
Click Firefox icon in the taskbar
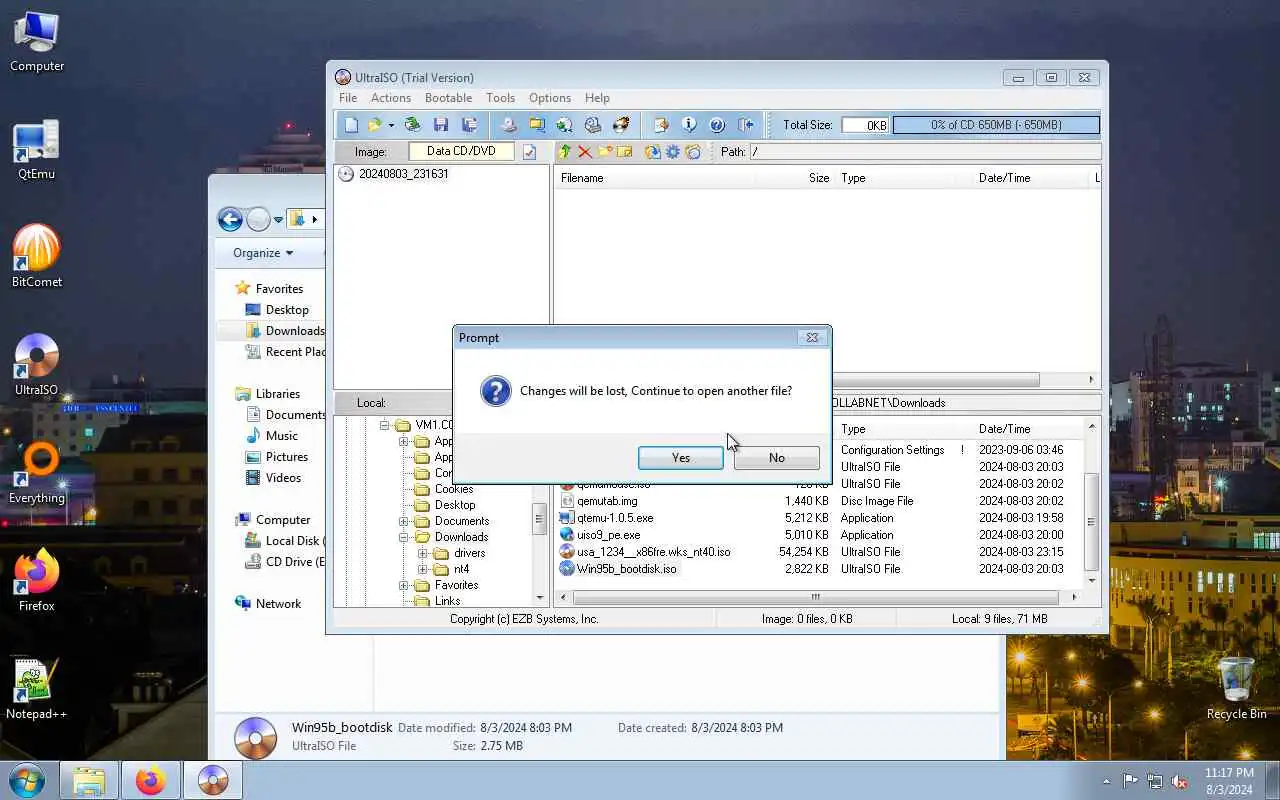(x=151, y=780)
